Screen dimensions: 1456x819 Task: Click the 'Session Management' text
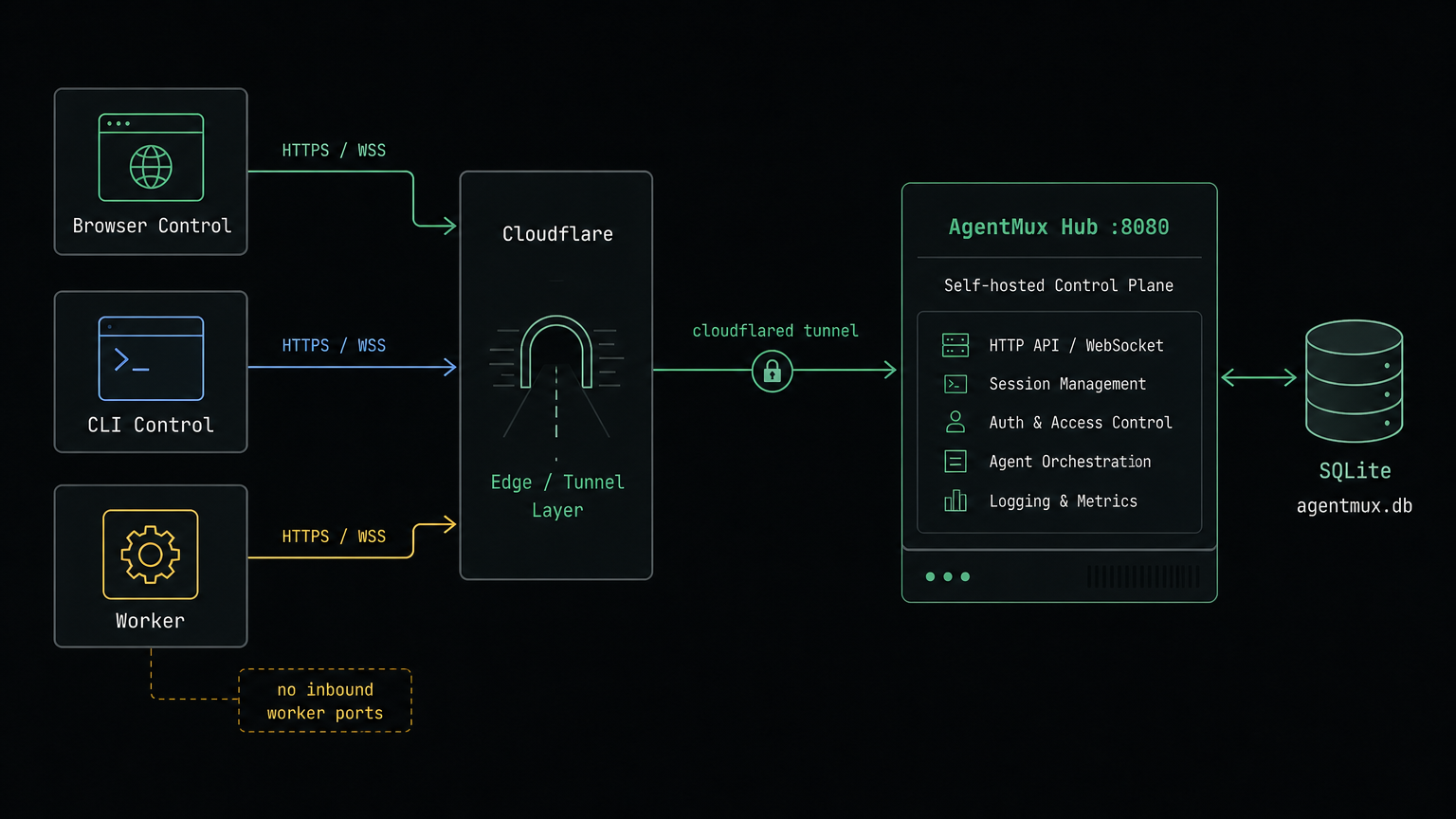[1067, 384]
